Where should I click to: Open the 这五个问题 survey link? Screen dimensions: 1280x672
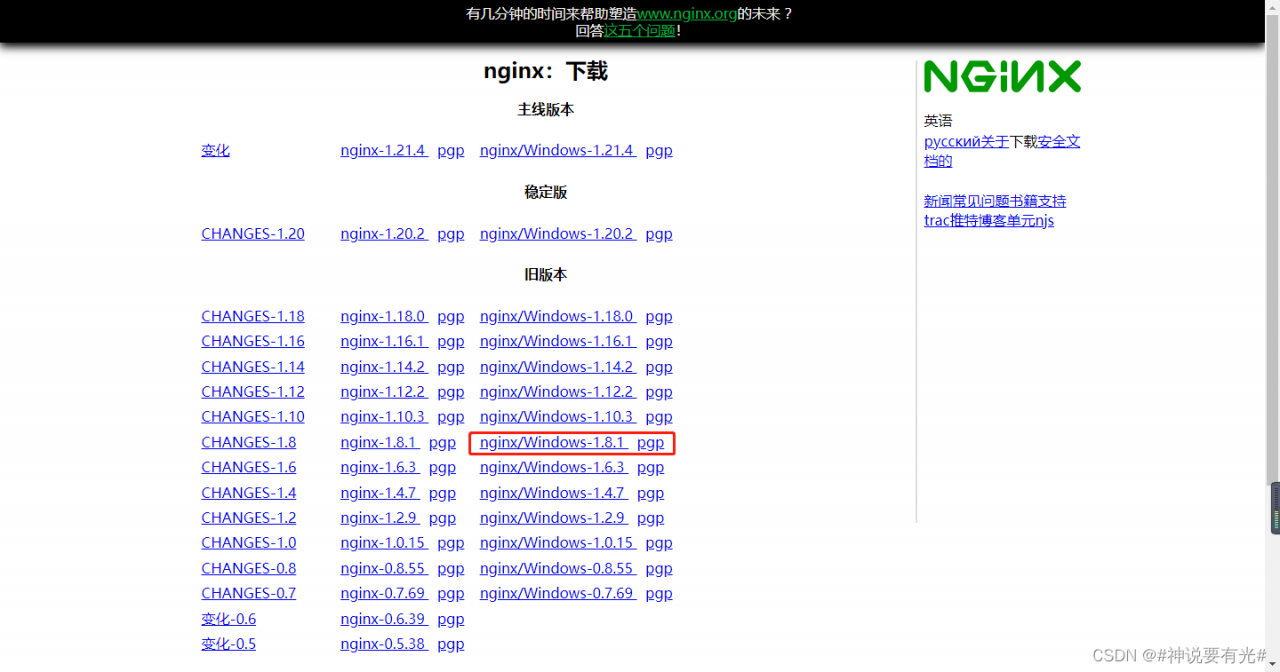tap(640, 31)
